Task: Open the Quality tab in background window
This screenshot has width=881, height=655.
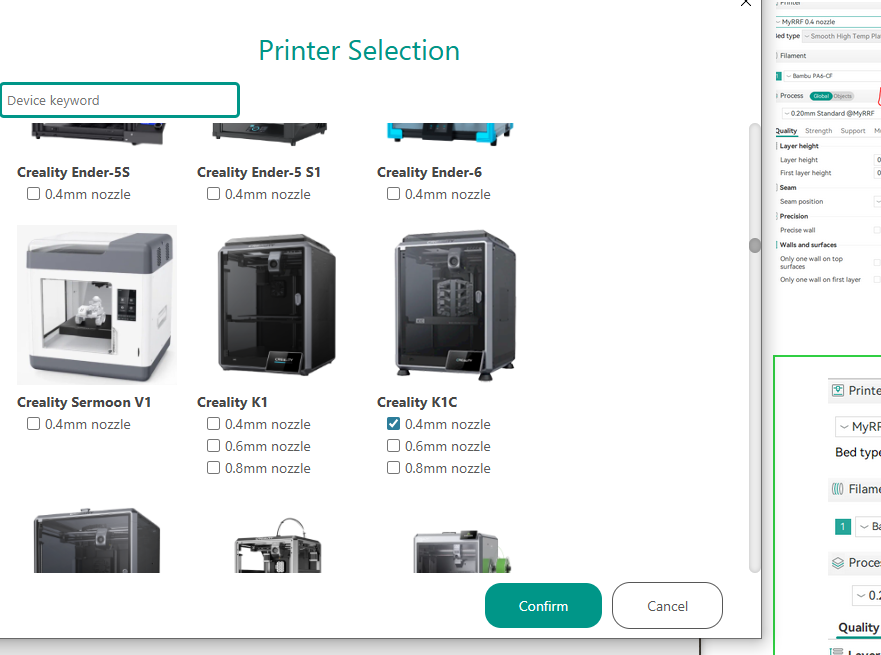Action: [x=786, y=131]
